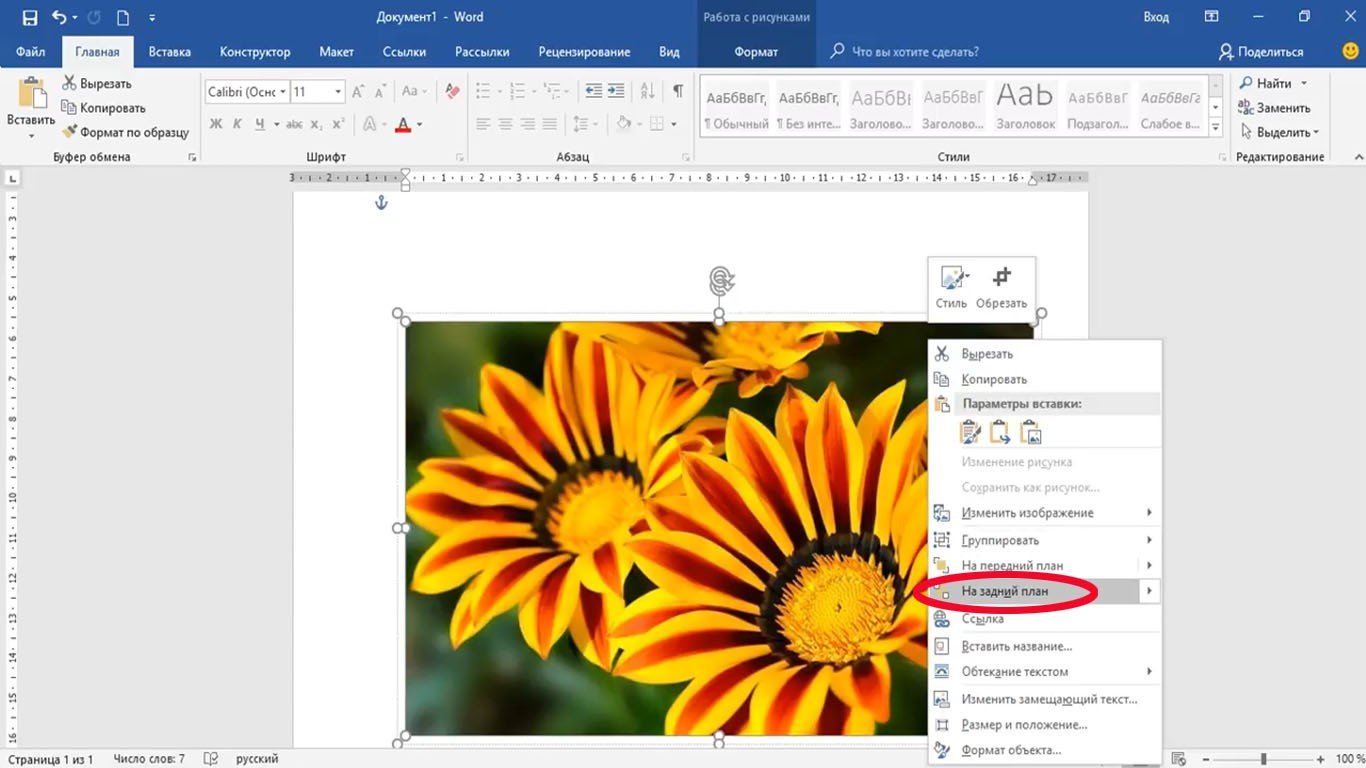
Task: Apply strikethrough (abc) formatting
Action: pyautogui.click(x=294, y=124)
